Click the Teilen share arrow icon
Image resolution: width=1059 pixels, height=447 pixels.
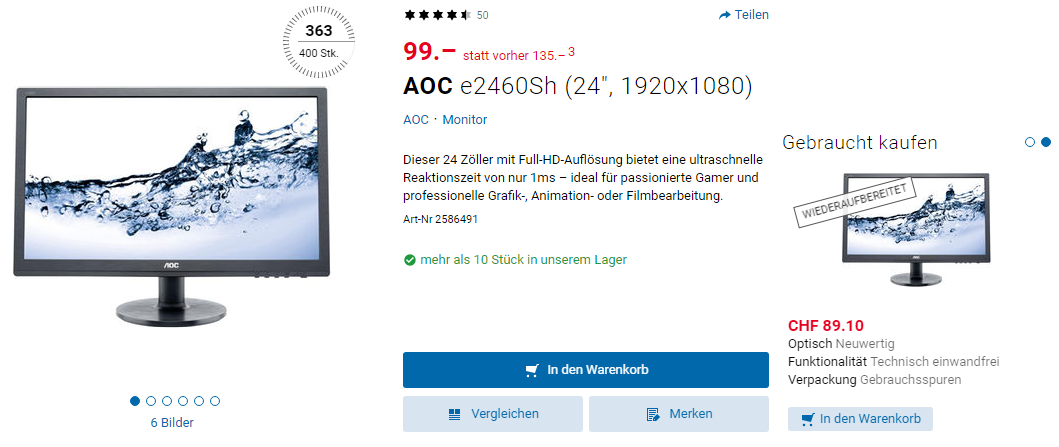(x=725, y=15)
